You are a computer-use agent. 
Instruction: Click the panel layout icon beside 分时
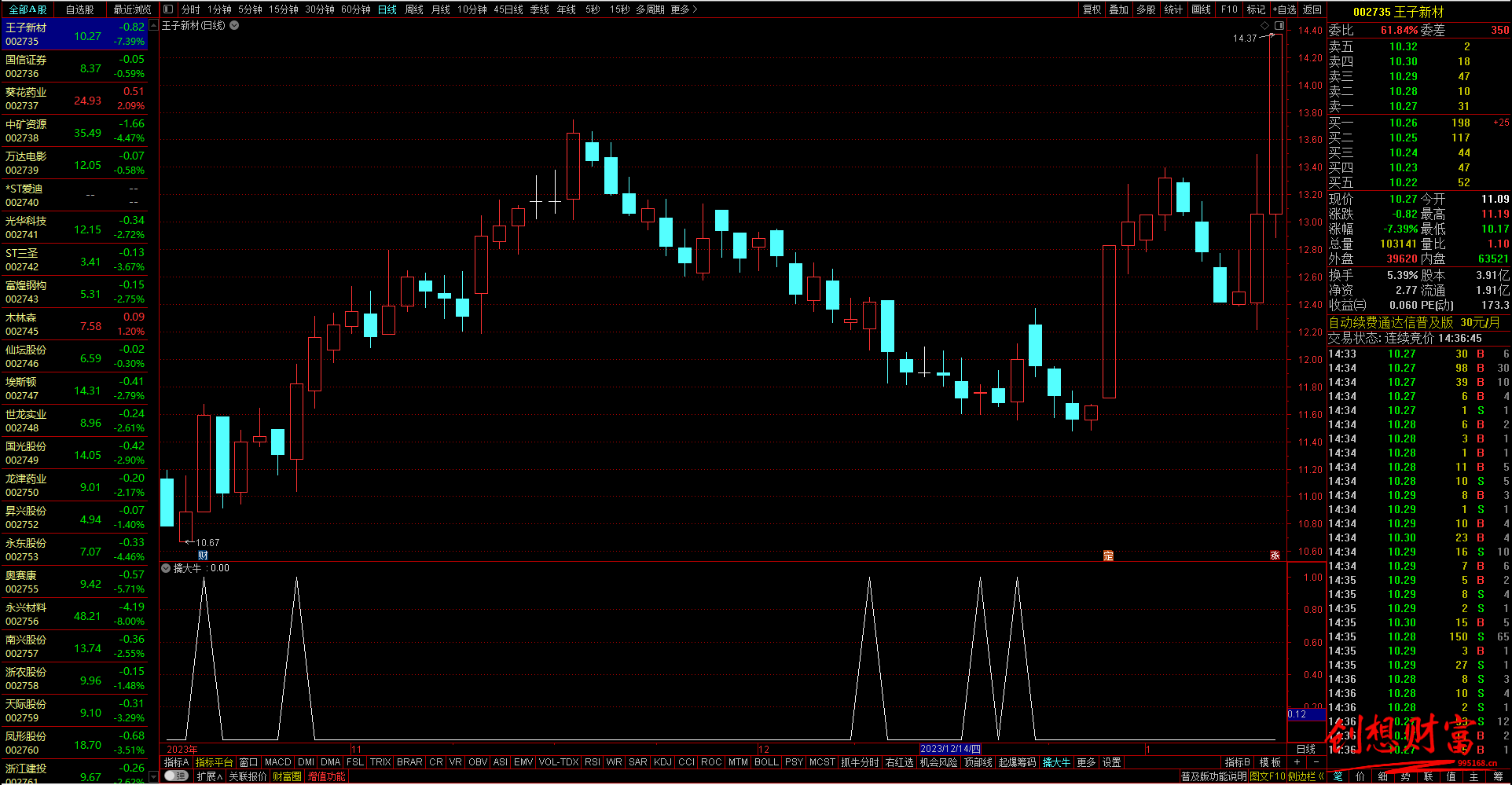click(168, 9)
